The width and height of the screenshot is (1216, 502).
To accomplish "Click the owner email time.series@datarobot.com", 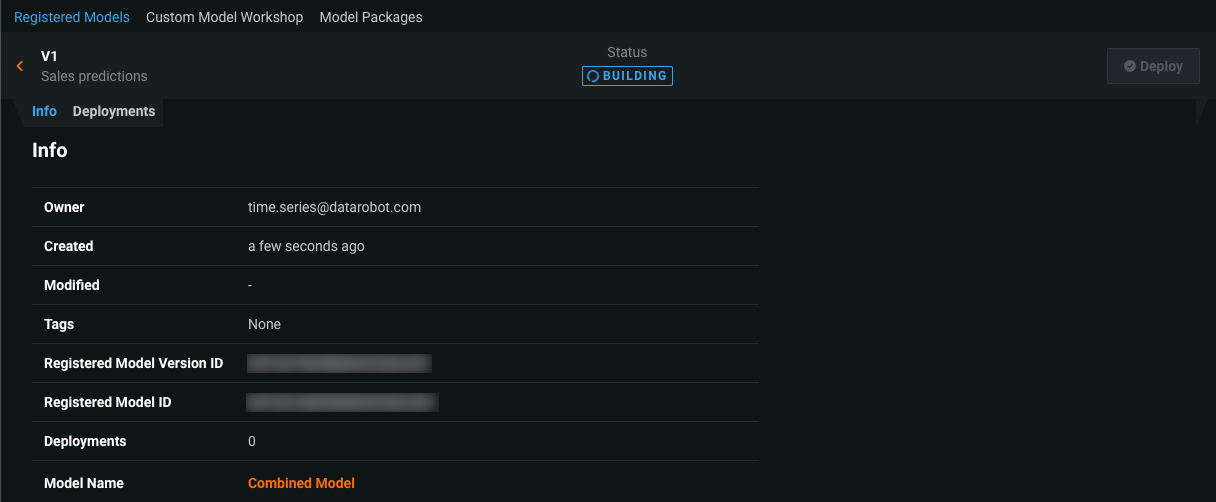I will [334, 207].
